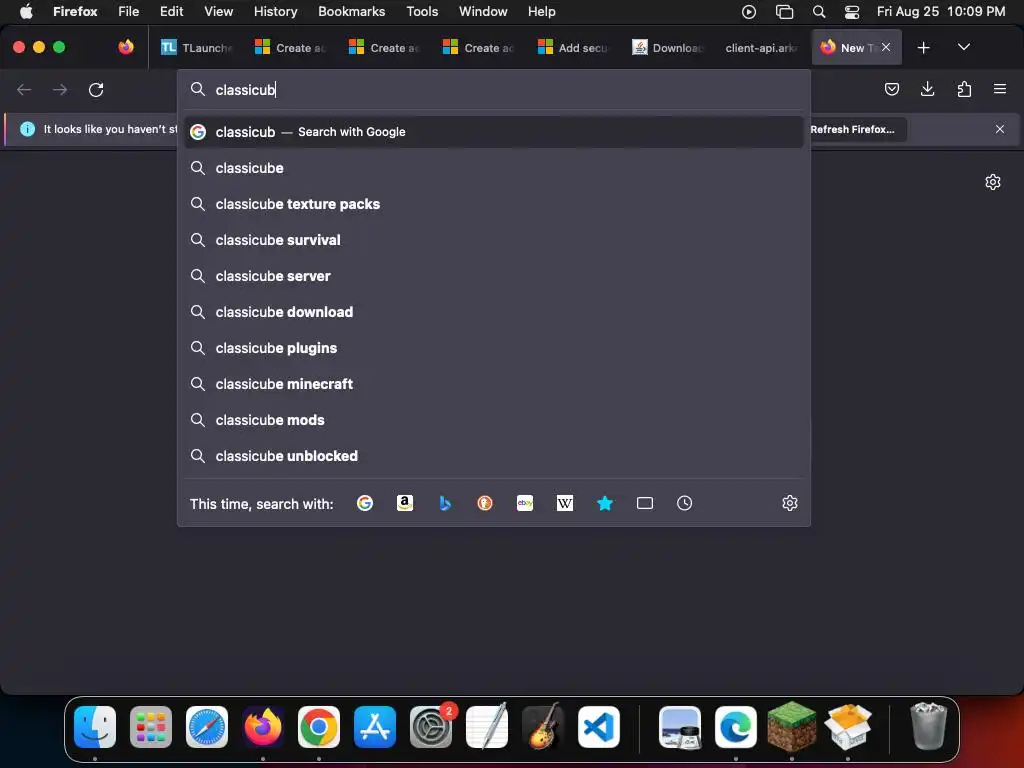Open search settings gear in dropdown

(790, 503)
